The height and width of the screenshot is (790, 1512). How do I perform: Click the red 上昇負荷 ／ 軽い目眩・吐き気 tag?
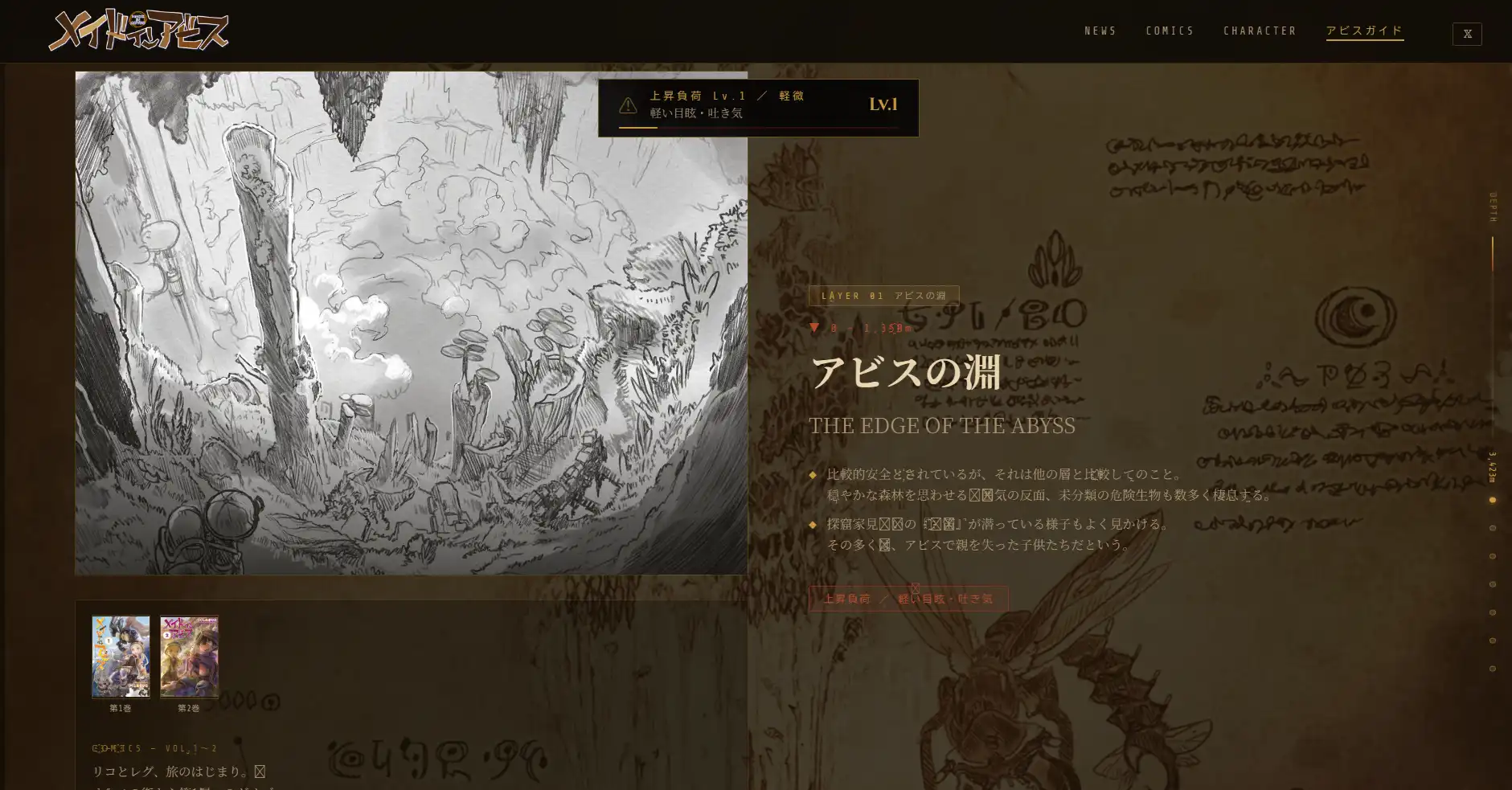pos(908,599)
